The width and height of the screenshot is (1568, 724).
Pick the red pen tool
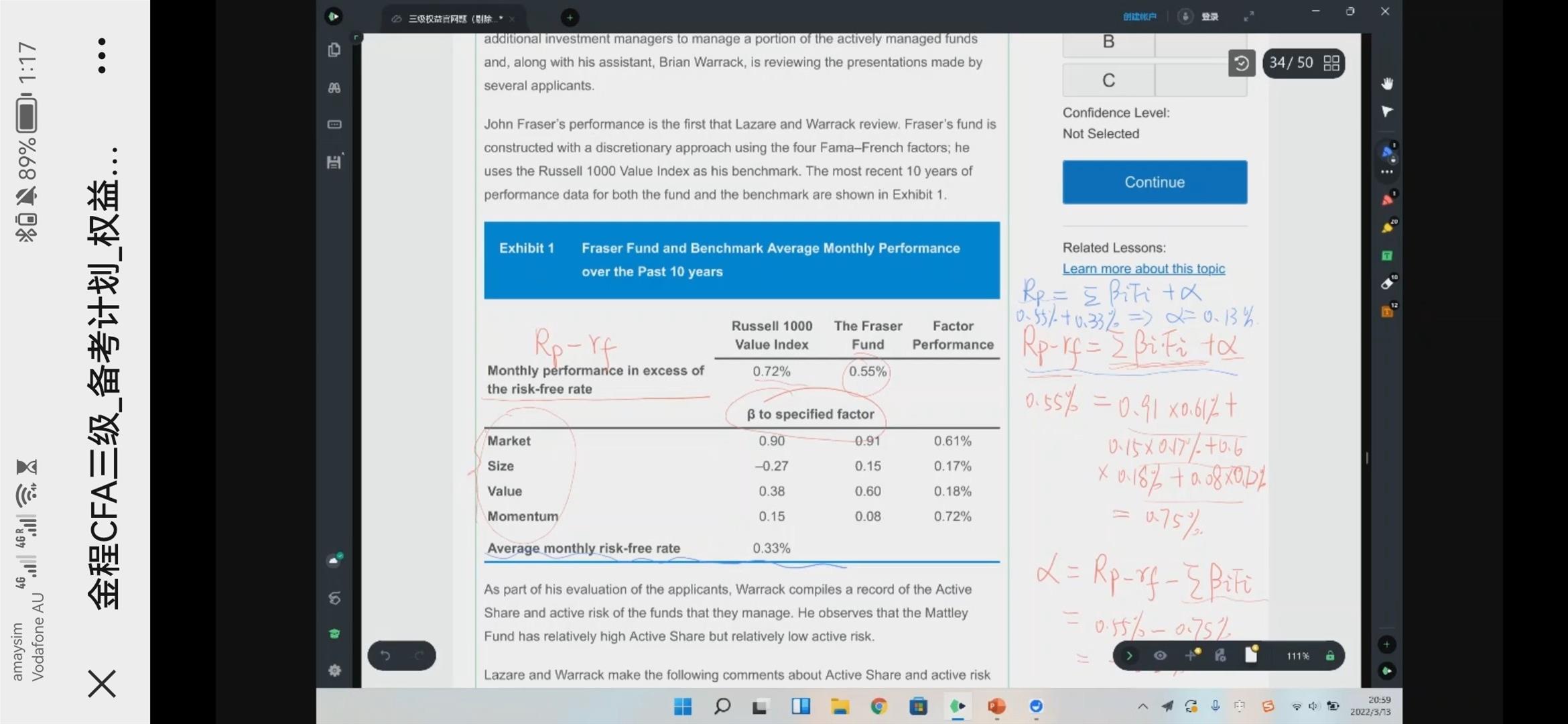(1386, 200)
